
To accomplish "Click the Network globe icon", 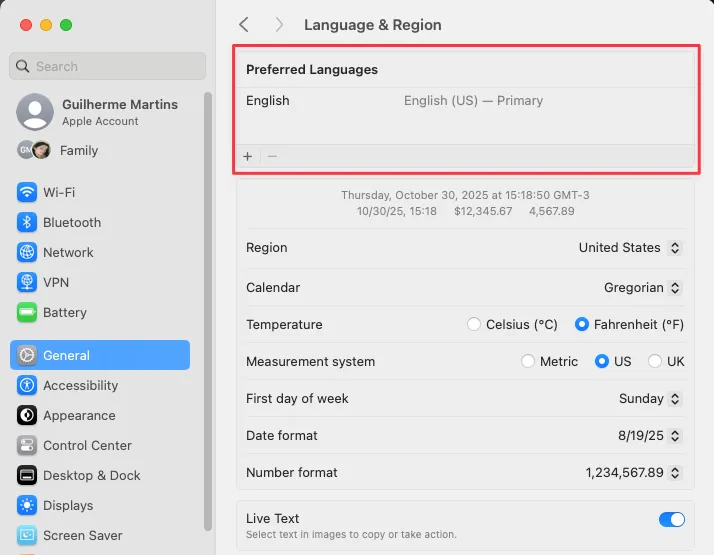I will [27, 252].
